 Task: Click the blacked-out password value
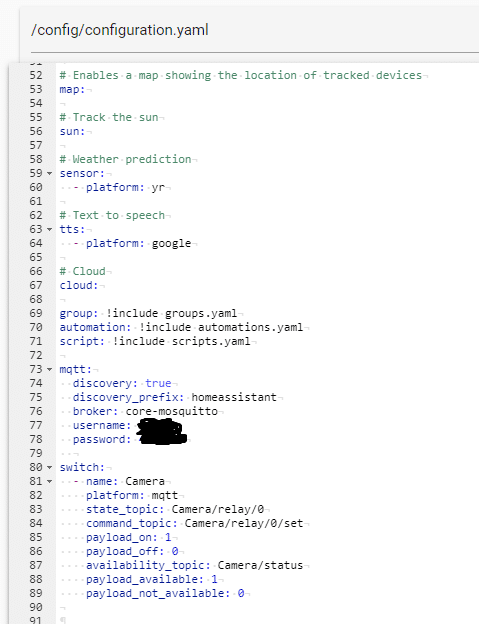coord(162,439)
